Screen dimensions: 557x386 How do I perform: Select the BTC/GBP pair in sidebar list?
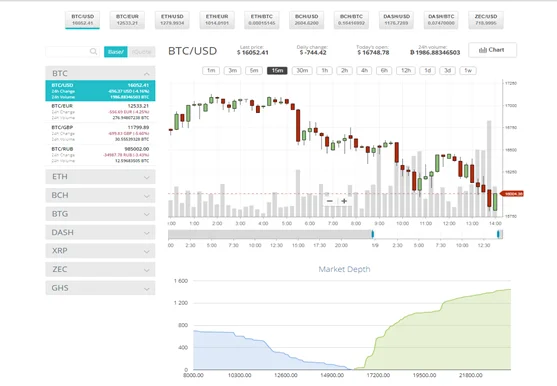(100, 133)
